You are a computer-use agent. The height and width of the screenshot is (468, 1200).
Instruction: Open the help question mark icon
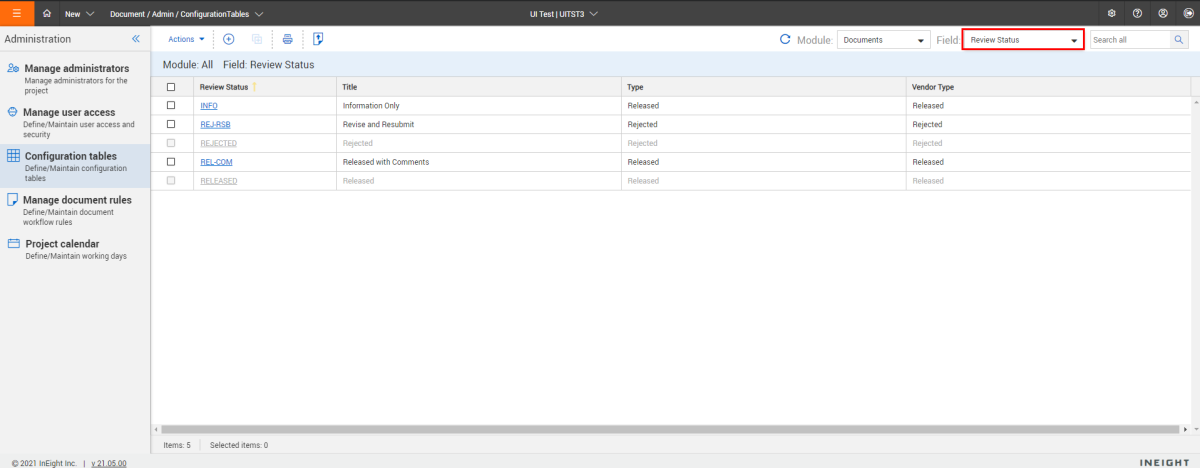pos(1137,13)
